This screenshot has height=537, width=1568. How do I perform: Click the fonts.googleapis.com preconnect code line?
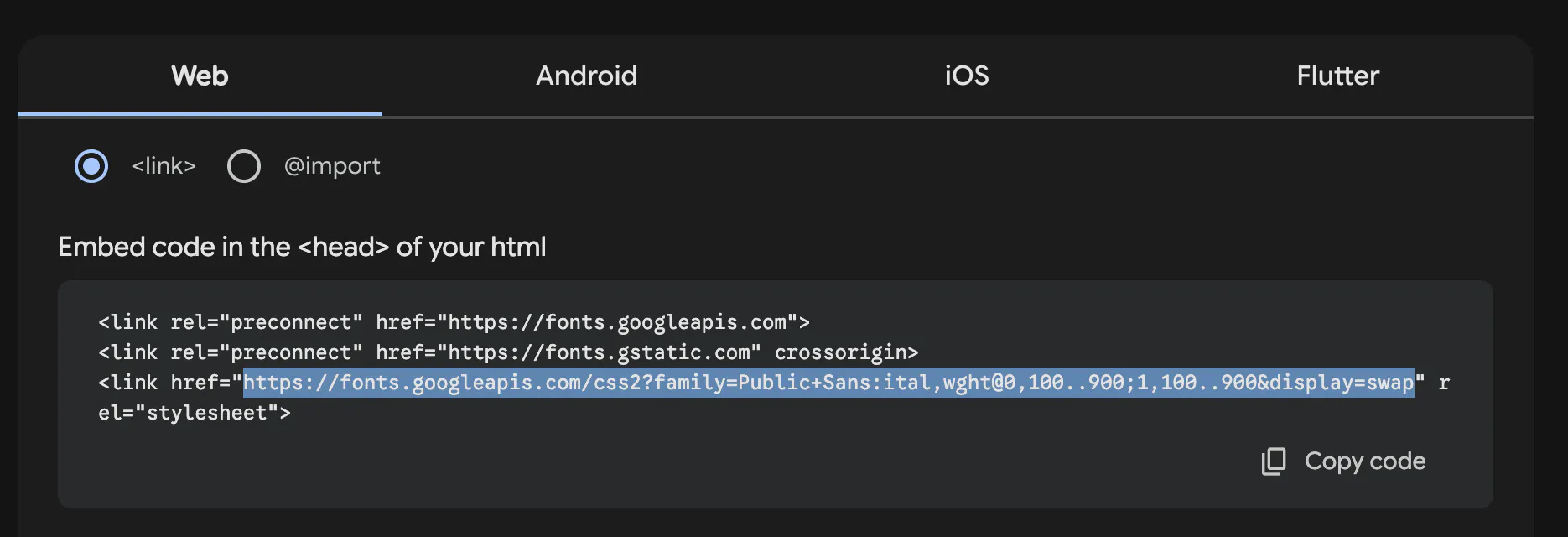coord(454,322)
